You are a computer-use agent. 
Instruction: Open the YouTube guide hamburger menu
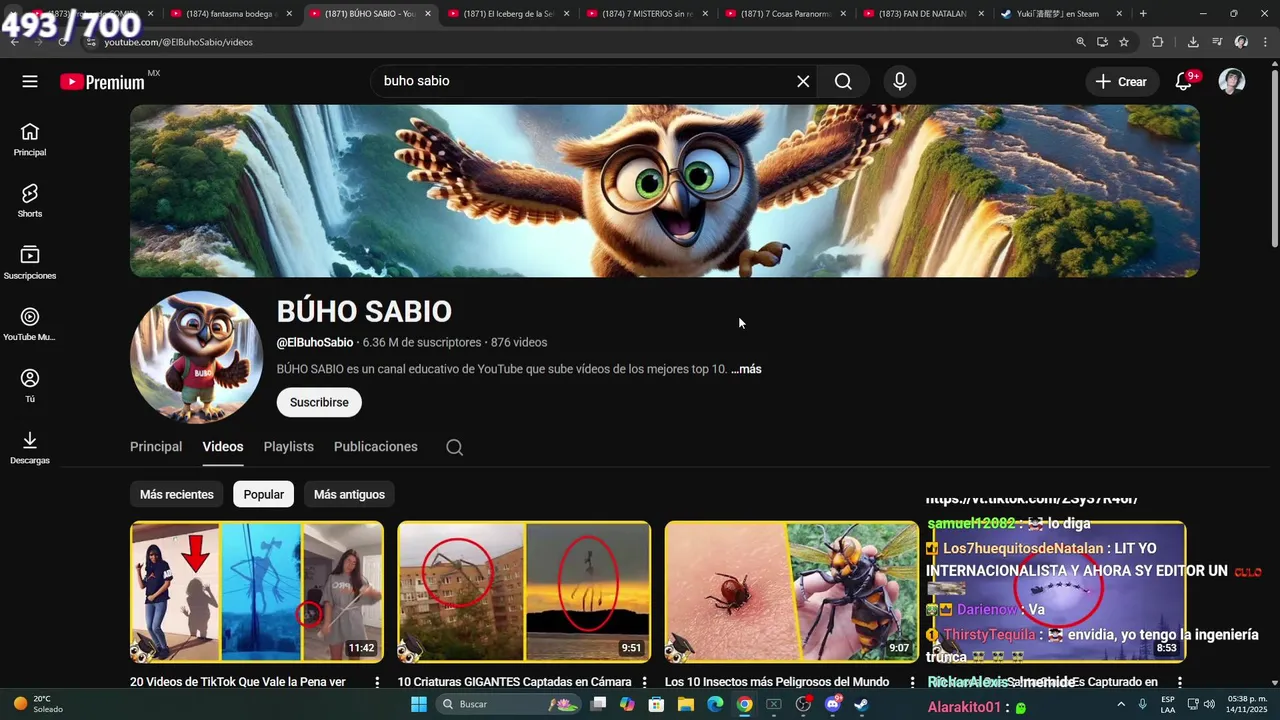coord(30,82)
